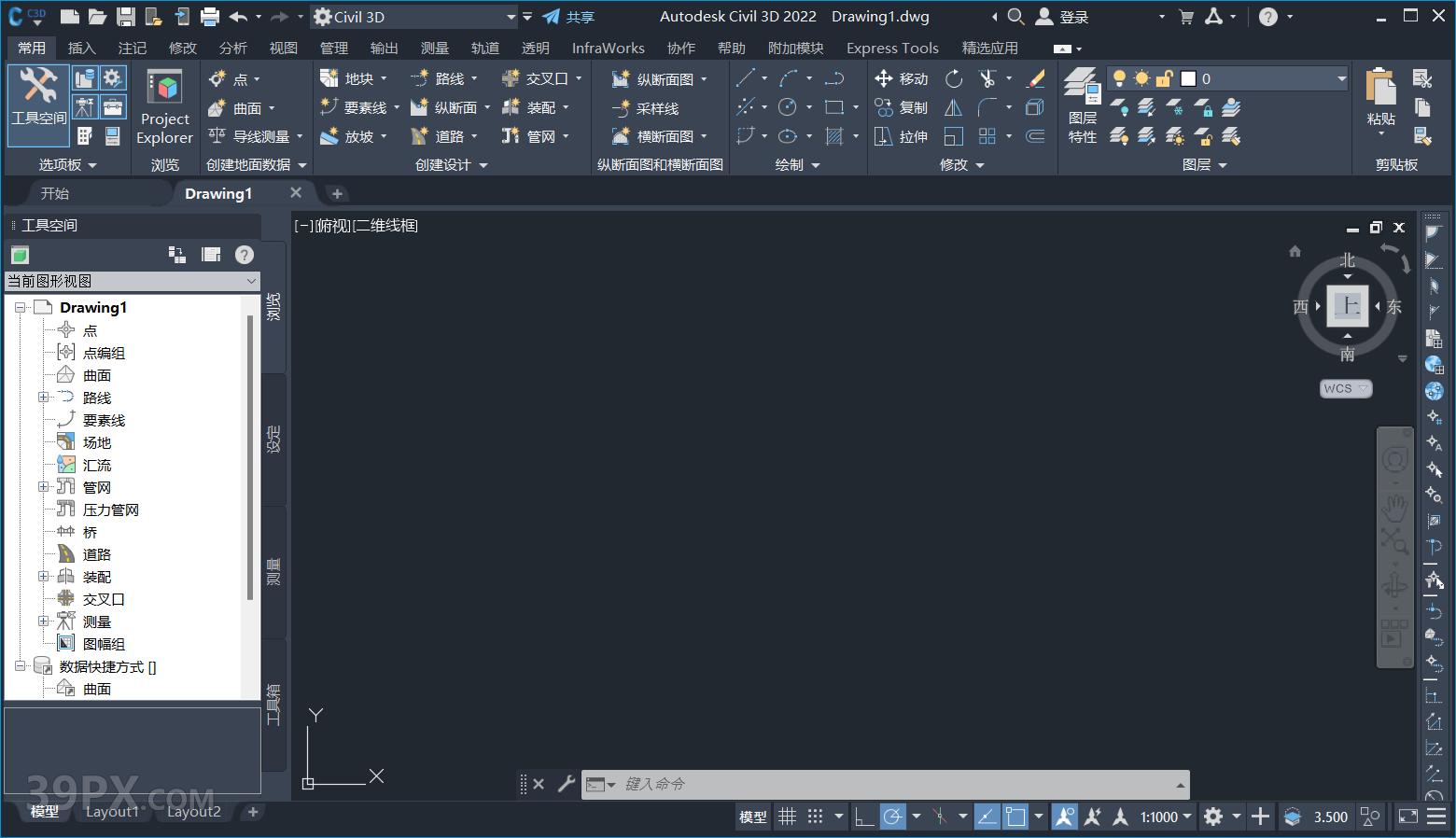Click the workspace settings gear in status bar

[1213, 817]
